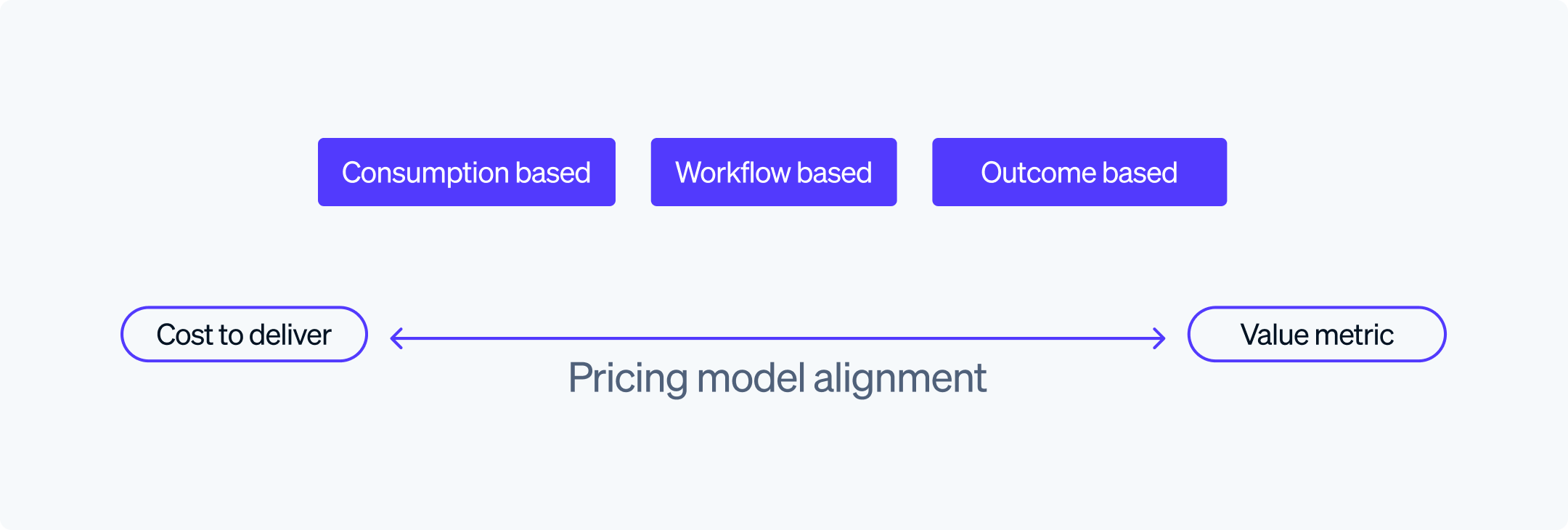Click the right-pointing arrowhead
1568x530 pixels.
click(1159, 338)
